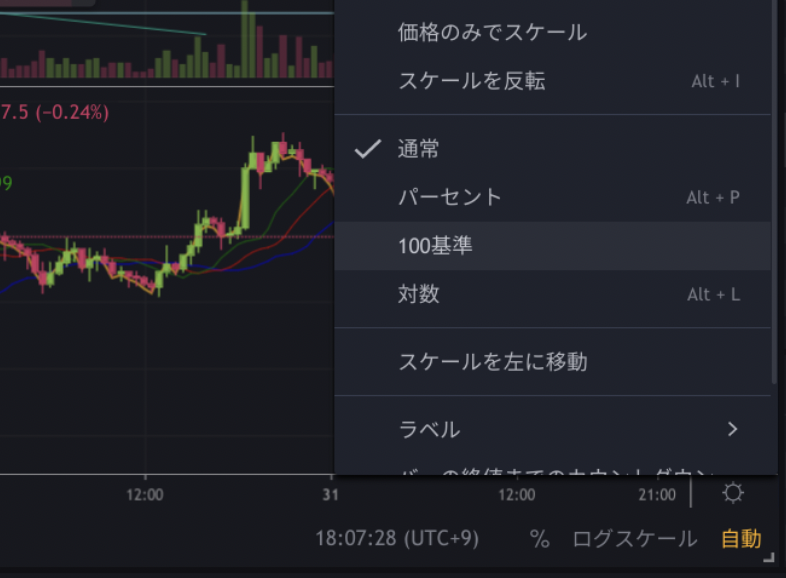The height and width of the screenshot is (578, 786).
Task: Click the red (-0.24%) price change label
Action: click(72, 113)
